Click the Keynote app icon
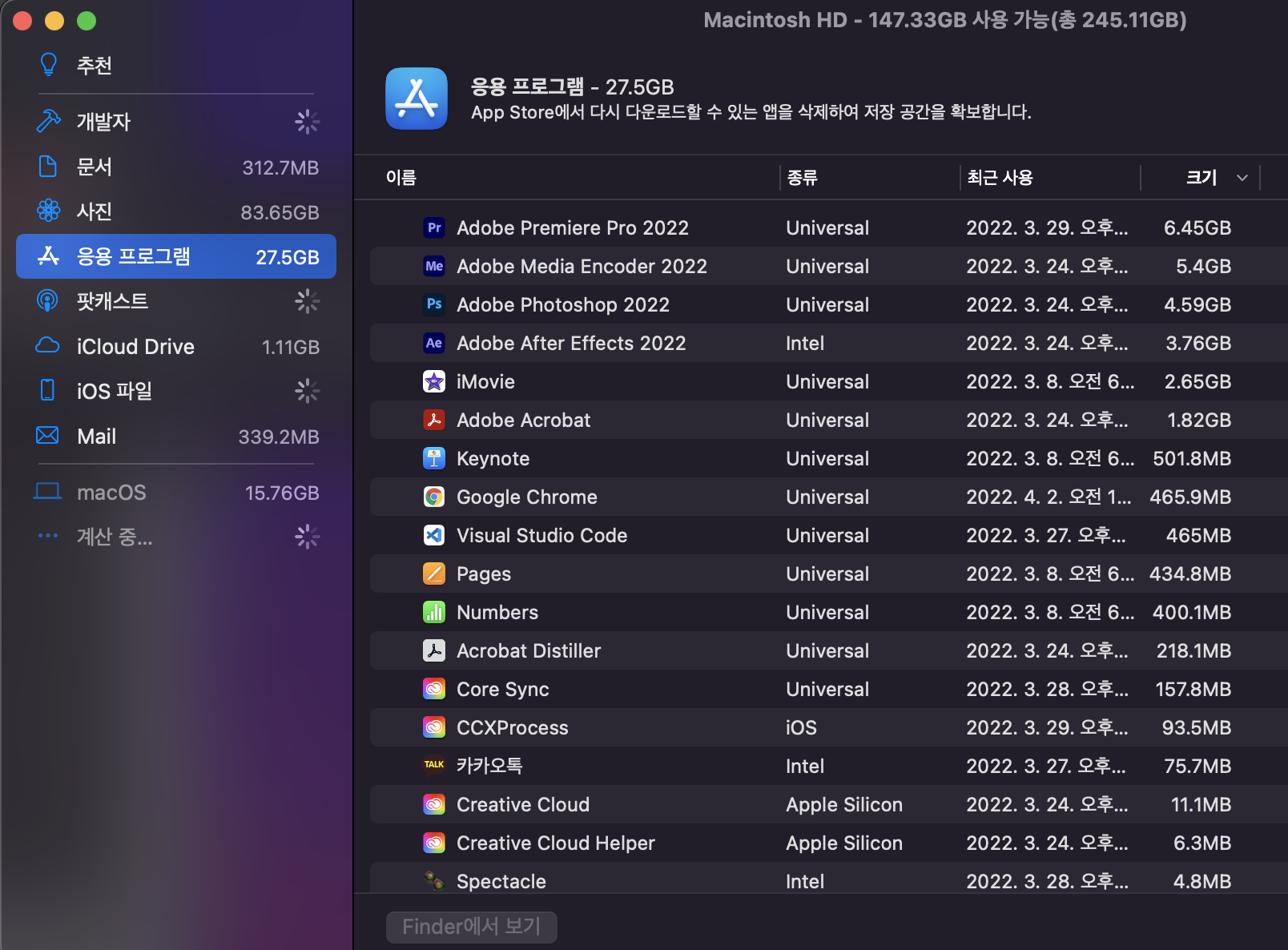 click(x=434, y=458)
